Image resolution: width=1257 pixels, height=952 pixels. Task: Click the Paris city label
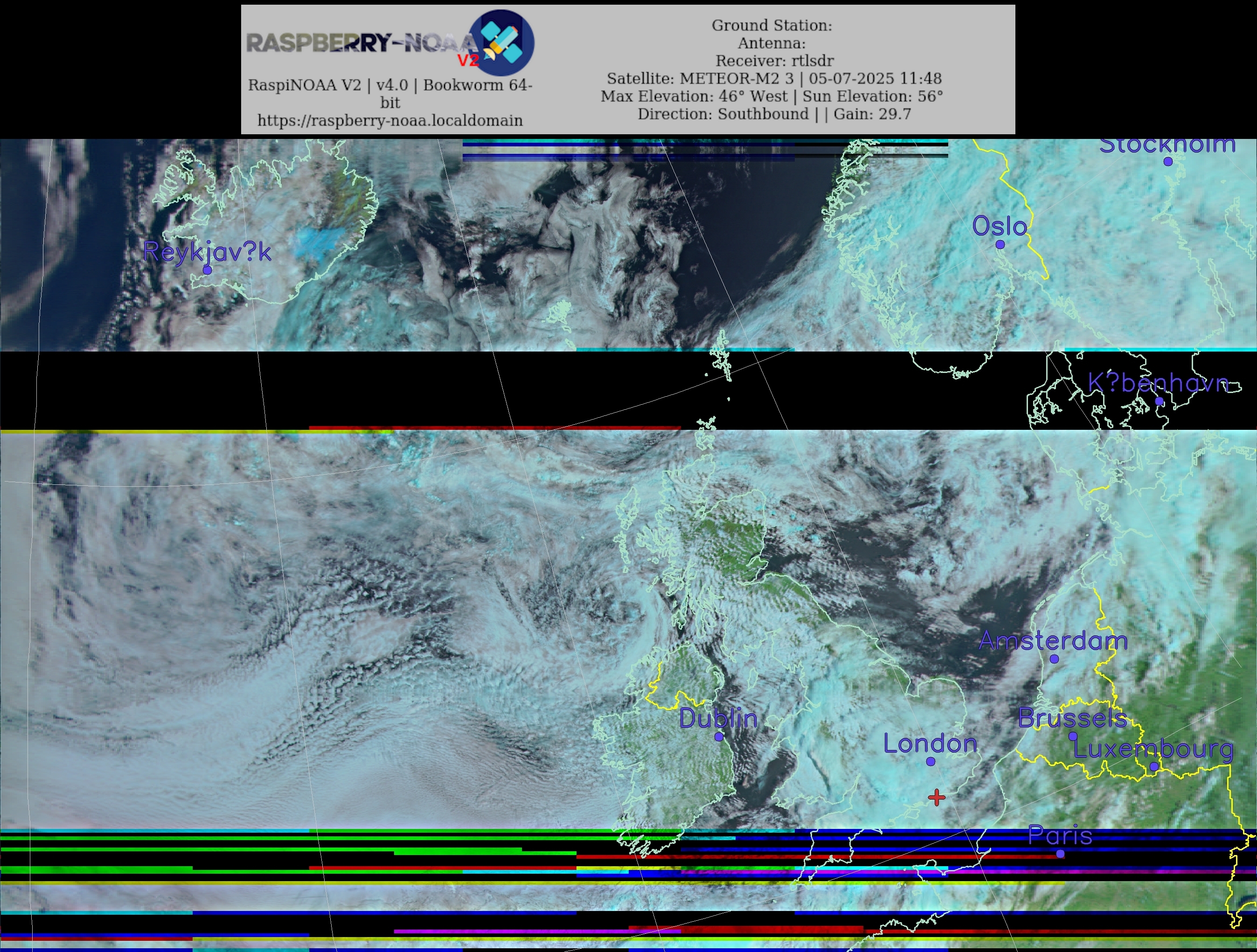[x=1060, y=835]
